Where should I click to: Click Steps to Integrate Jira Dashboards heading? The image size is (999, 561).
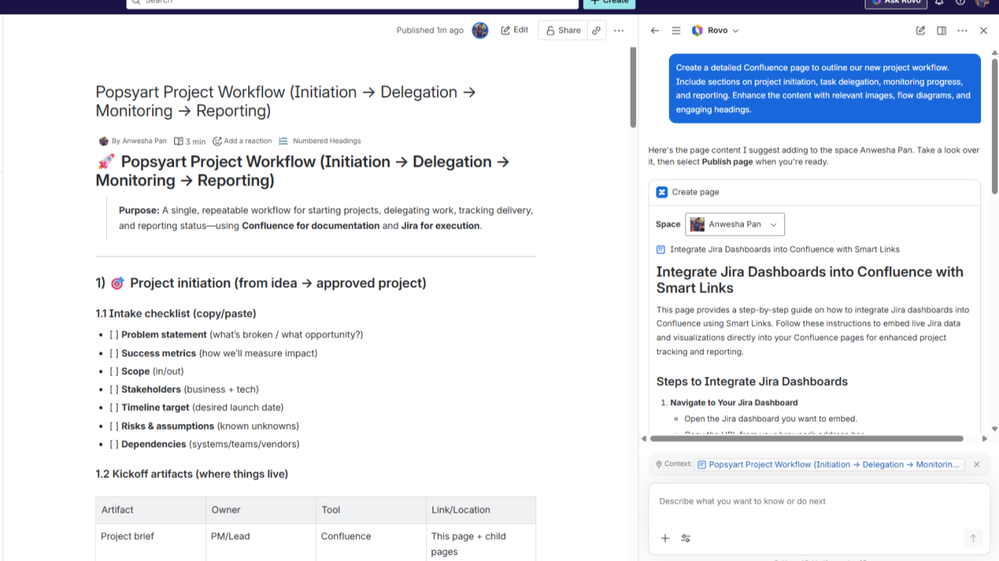752,381
